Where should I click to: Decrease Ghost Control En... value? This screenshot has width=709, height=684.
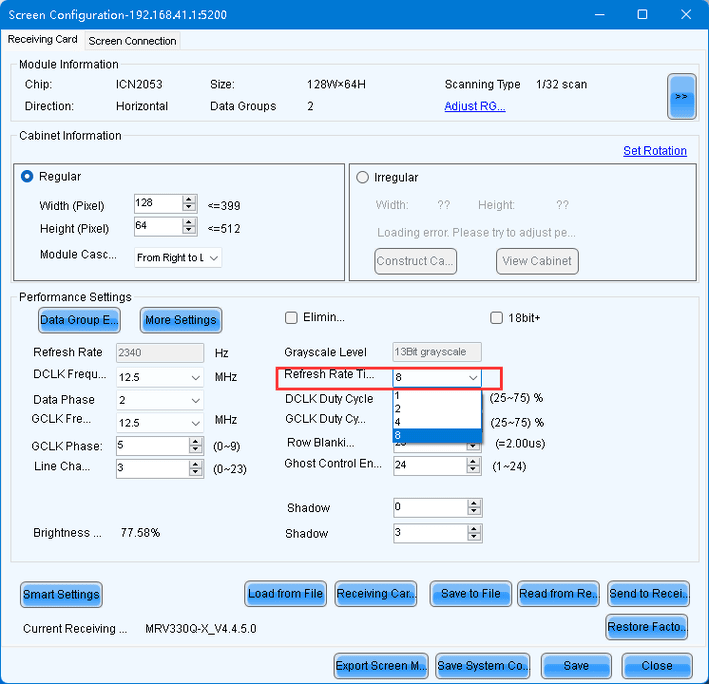tap(473, 470)
